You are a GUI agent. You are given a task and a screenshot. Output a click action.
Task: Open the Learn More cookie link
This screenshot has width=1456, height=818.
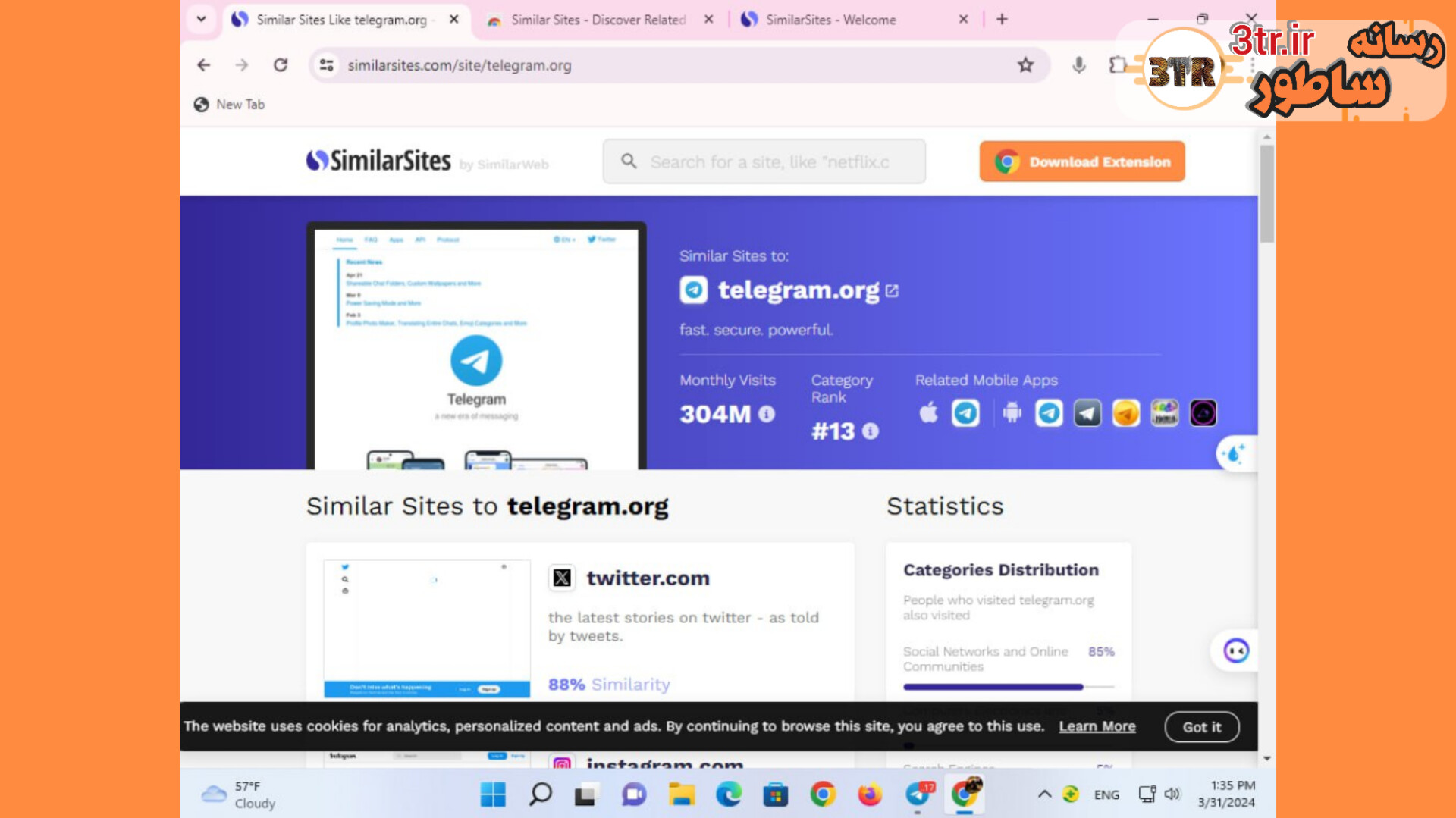[x=1097, y=726]
